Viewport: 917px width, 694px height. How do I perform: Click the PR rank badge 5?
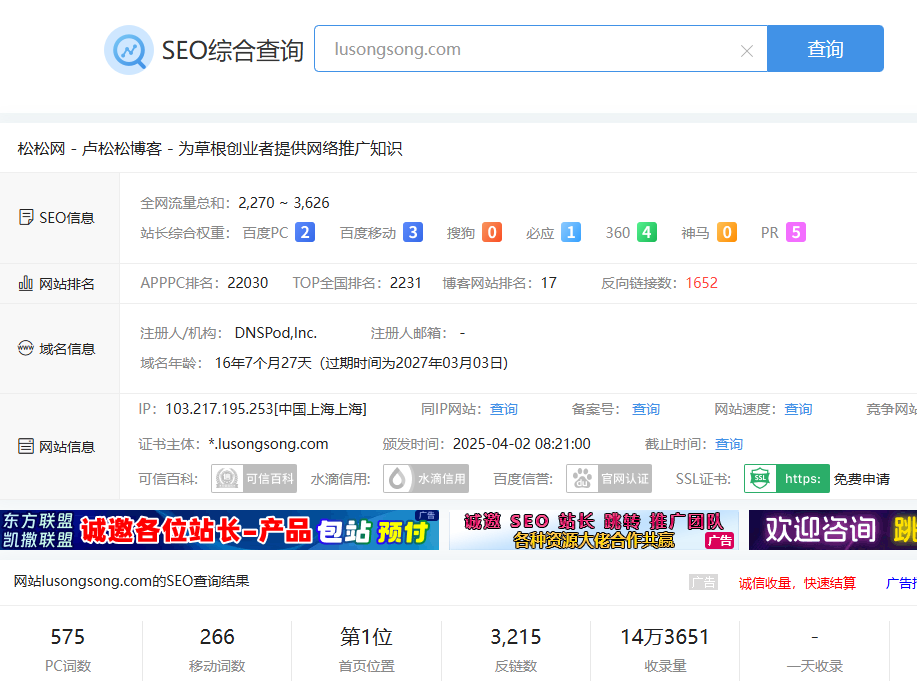(795, 233)
